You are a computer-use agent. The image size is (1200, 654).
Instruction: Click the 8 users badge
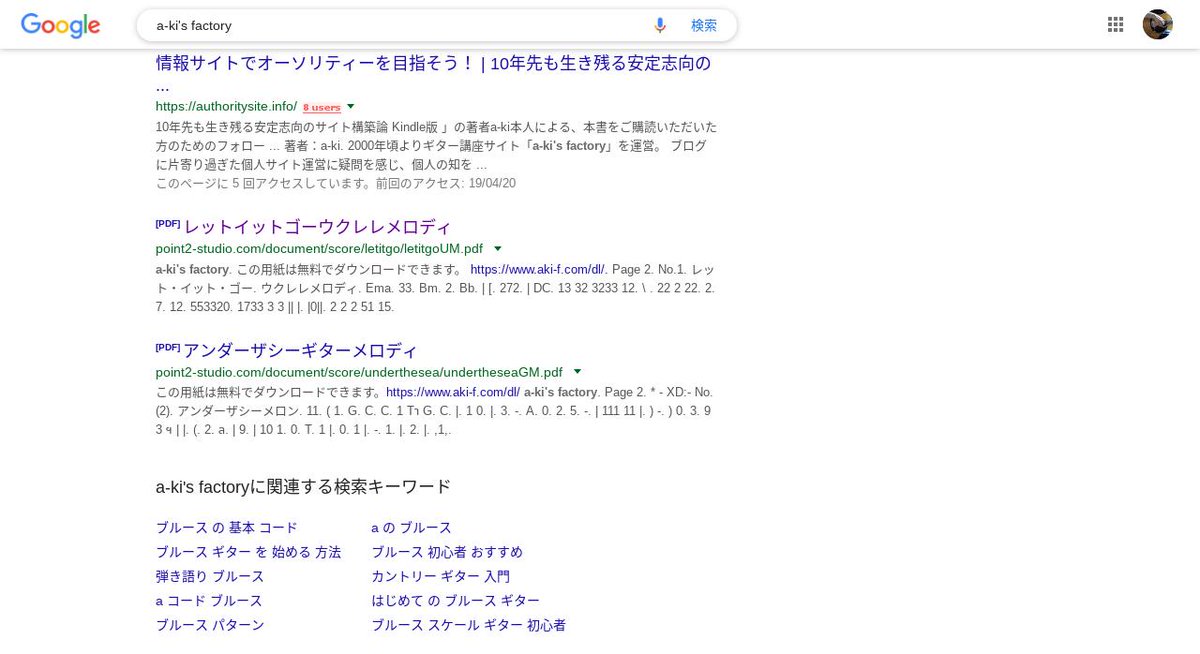tap(322, 107)
